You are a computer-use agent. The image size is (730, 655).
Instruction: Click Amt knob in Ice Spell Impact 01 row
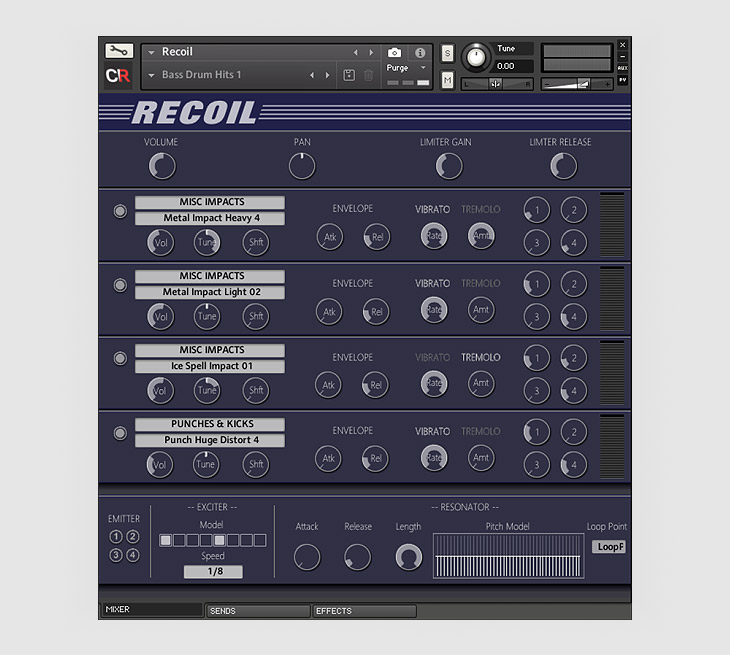click(481, 383)
